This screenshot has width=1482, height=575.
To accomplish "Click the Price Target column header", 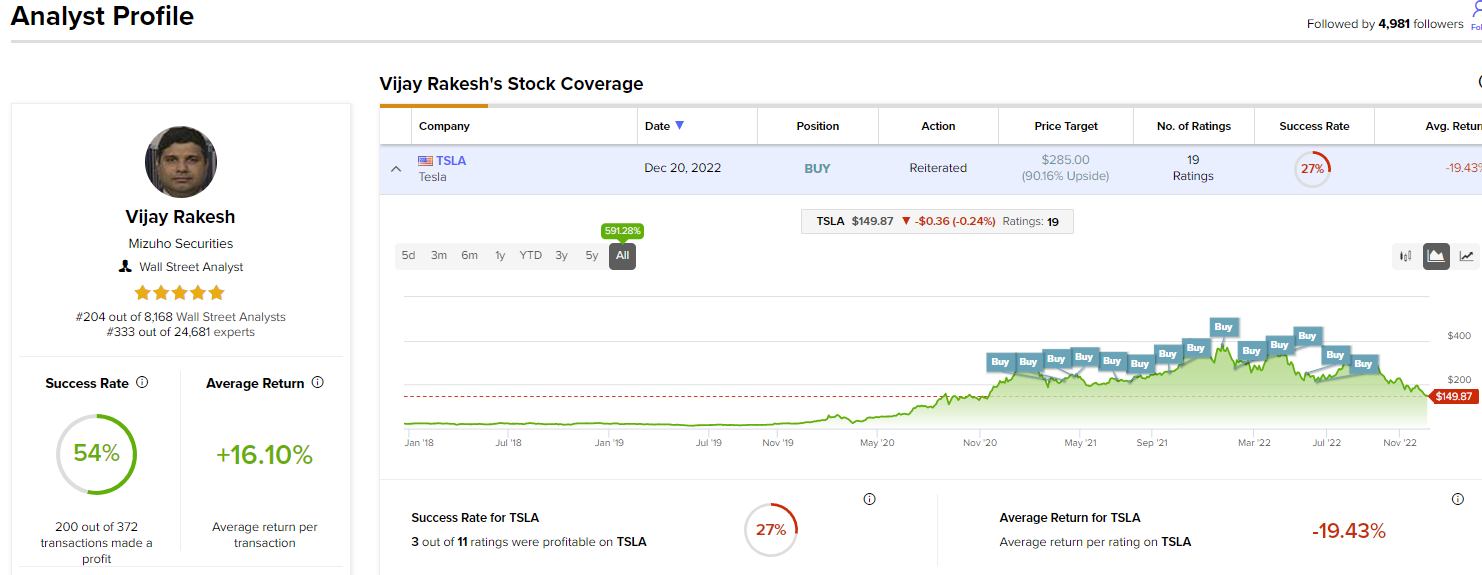I will 1066,126.
